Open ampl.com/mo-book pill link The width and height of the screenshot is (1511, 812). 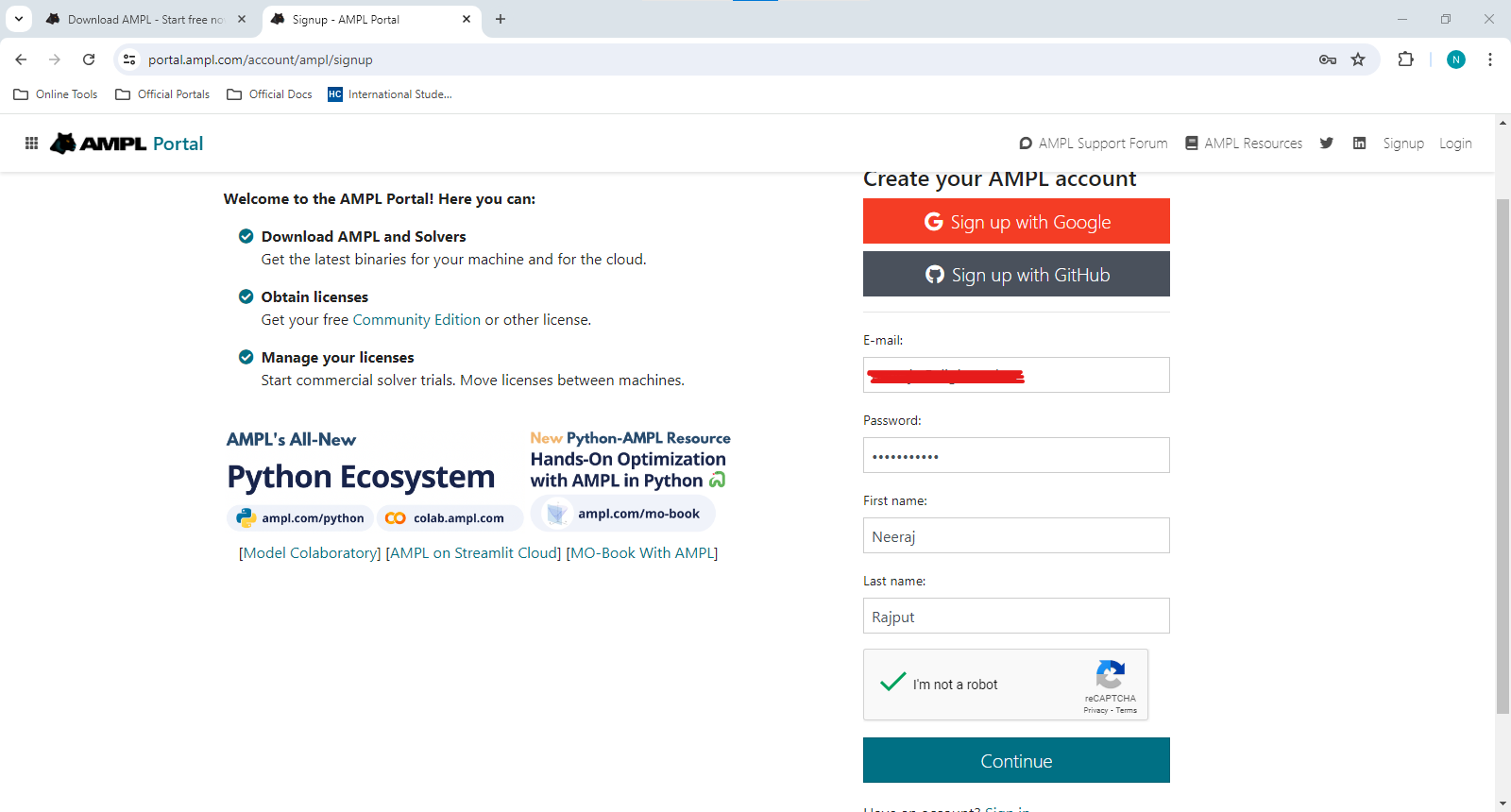[623, 514]
